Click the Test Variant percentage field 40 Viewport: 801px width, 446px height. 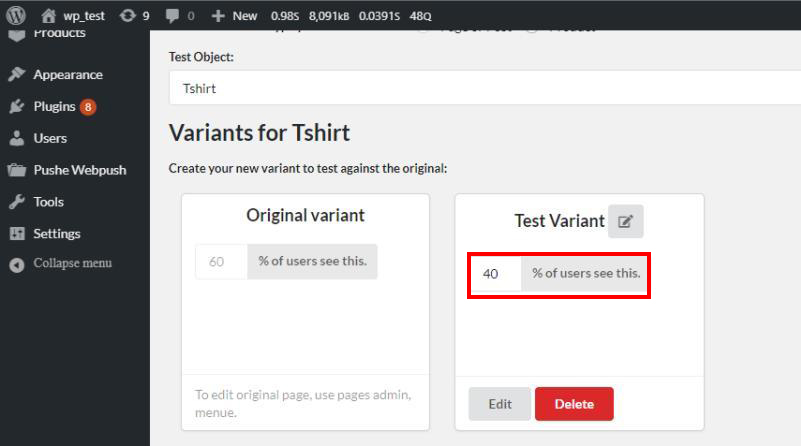496,274
